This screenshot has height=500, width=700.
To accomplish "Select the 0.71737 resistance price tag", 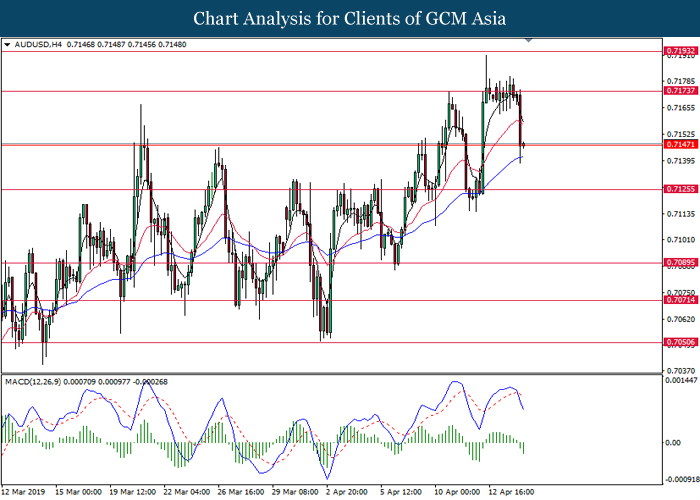I will coord(680,91).
